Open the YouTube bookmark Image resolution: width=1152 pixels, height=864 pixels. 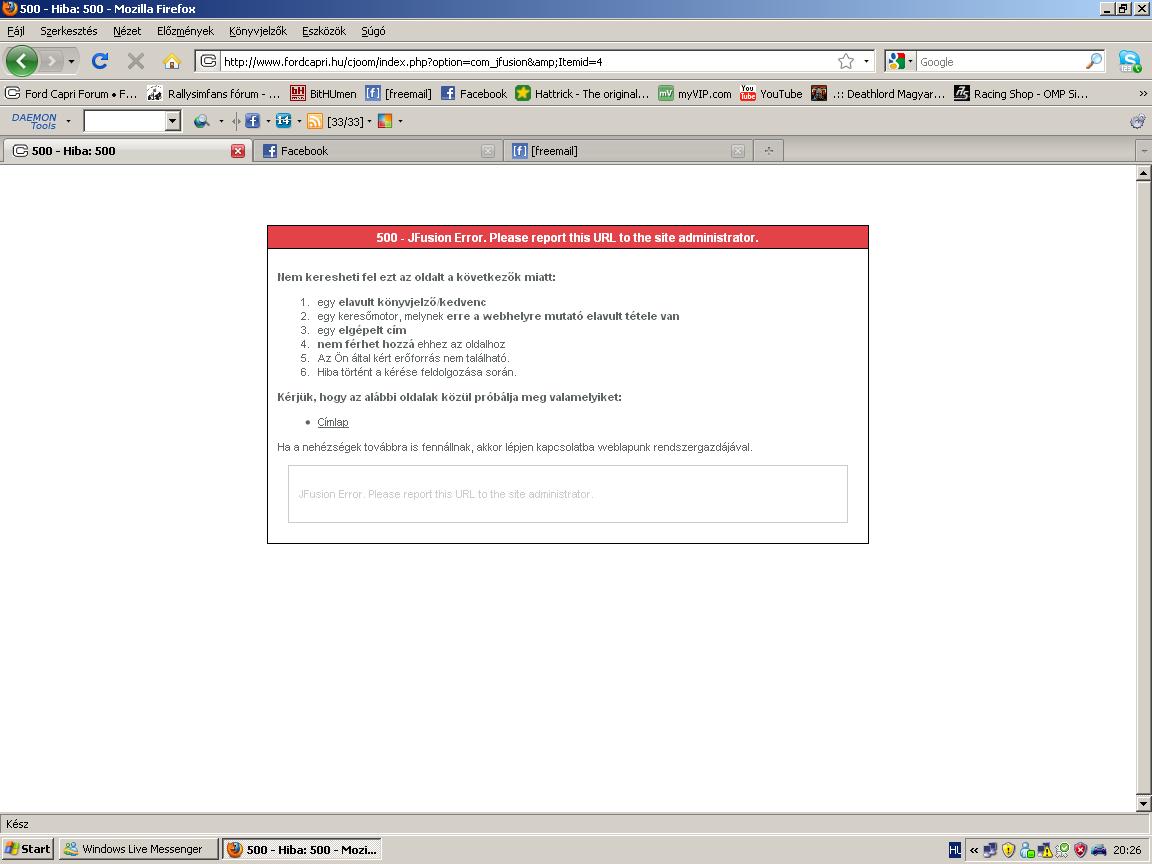click(771, 93)
